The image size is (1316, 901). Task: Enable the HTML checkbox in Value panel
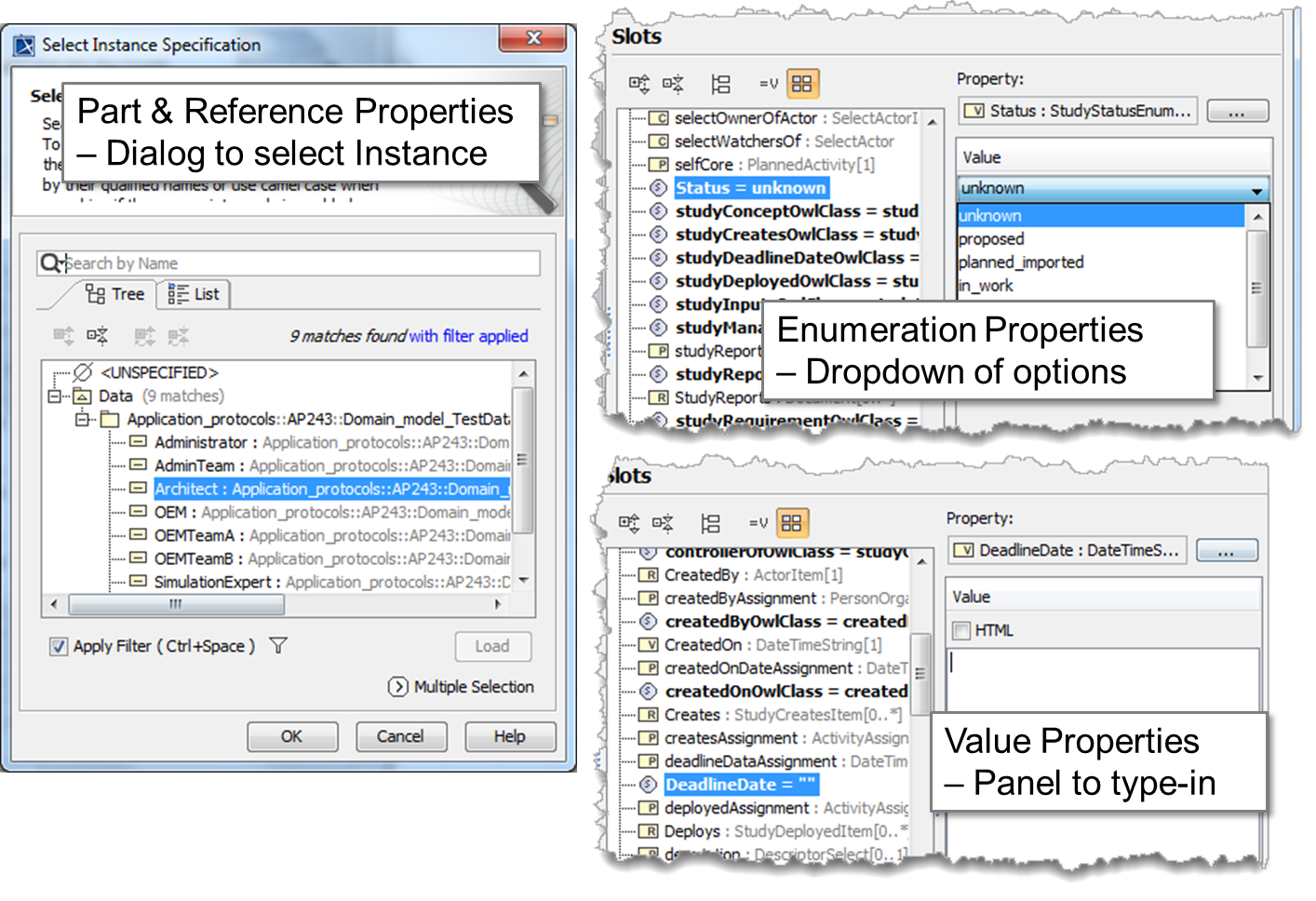[961, 631]
